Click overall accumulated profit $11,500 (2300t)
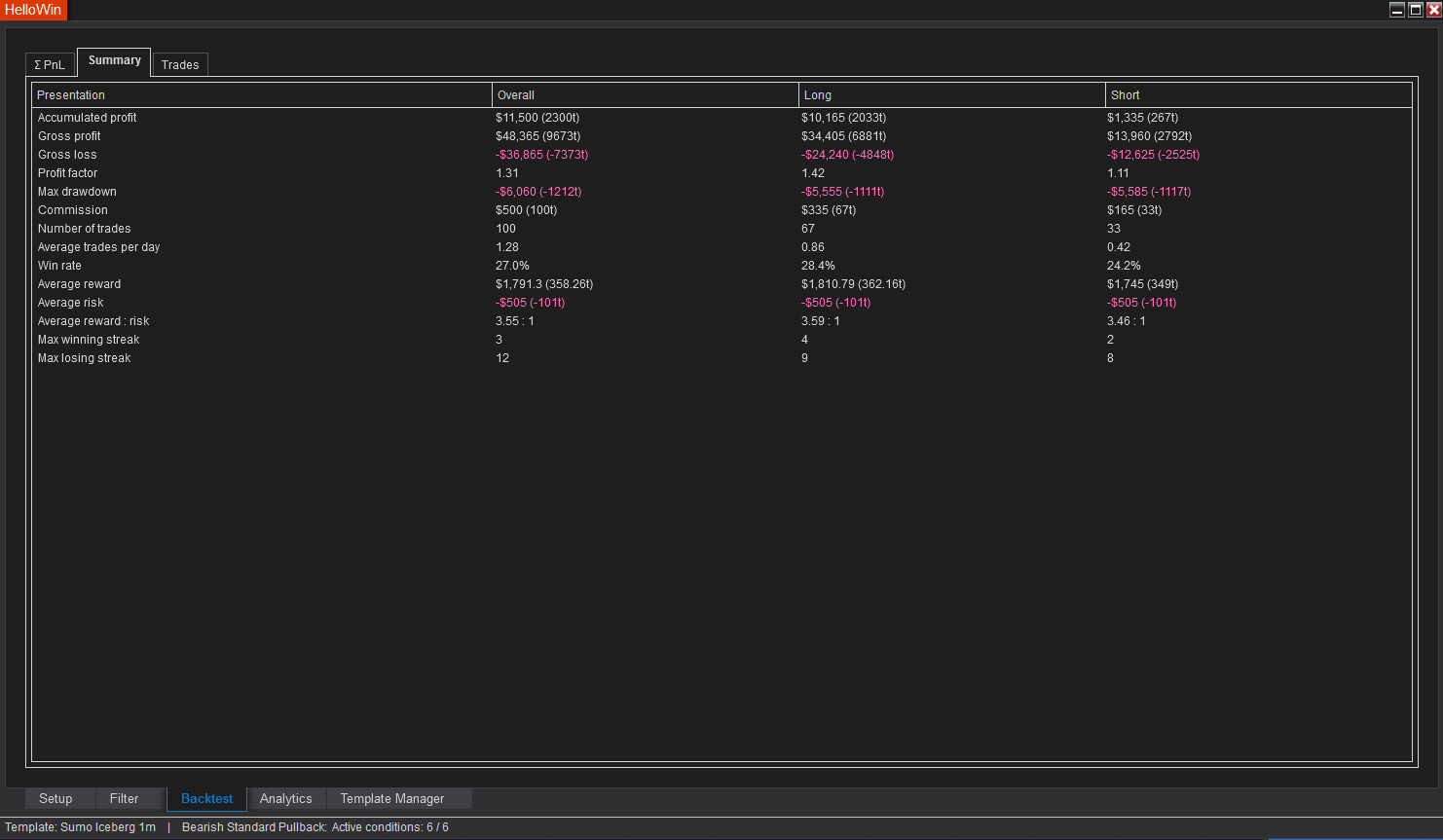 (x=537, y=118)
